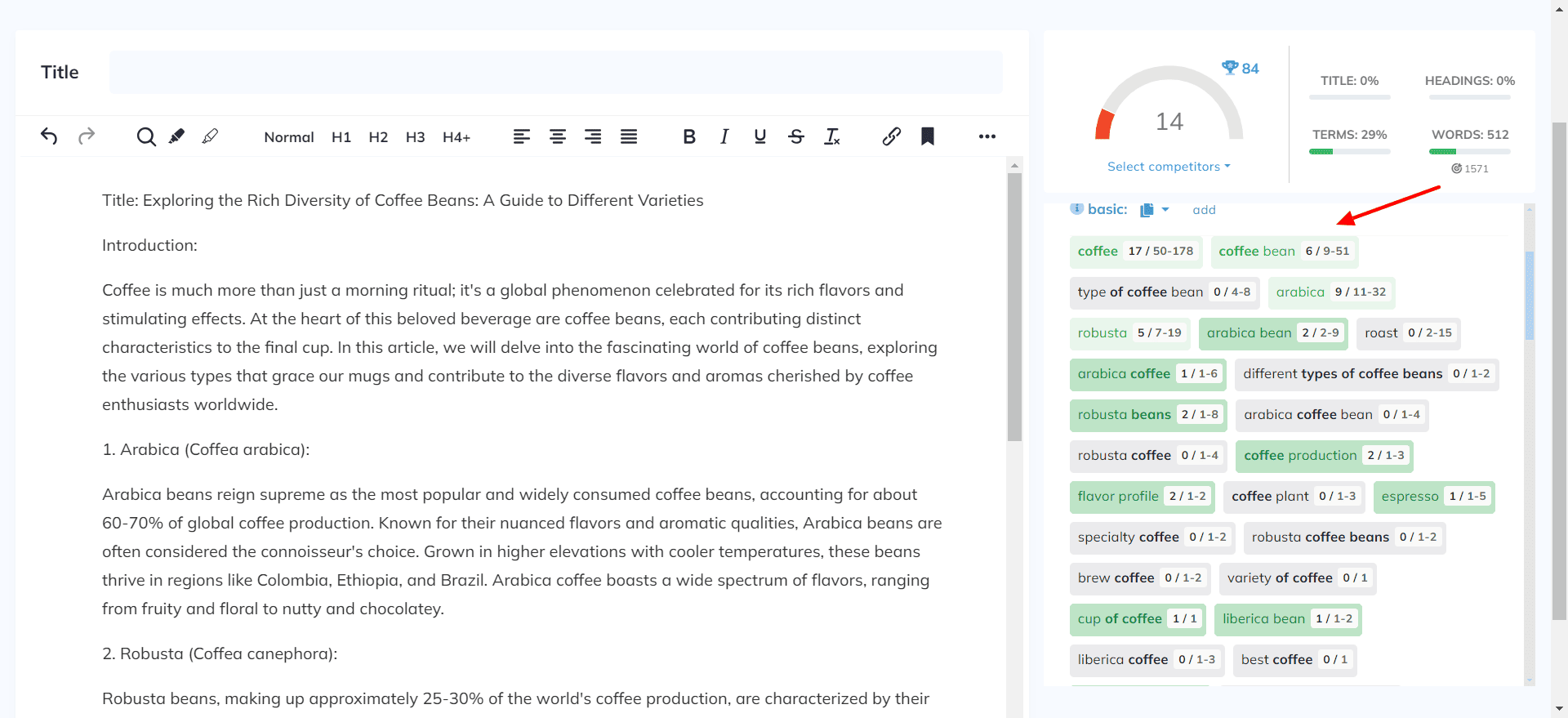The width and height of the screenshot is (1568, 718).
Task: Toggle italic formatting
Action: click(724, 136)
